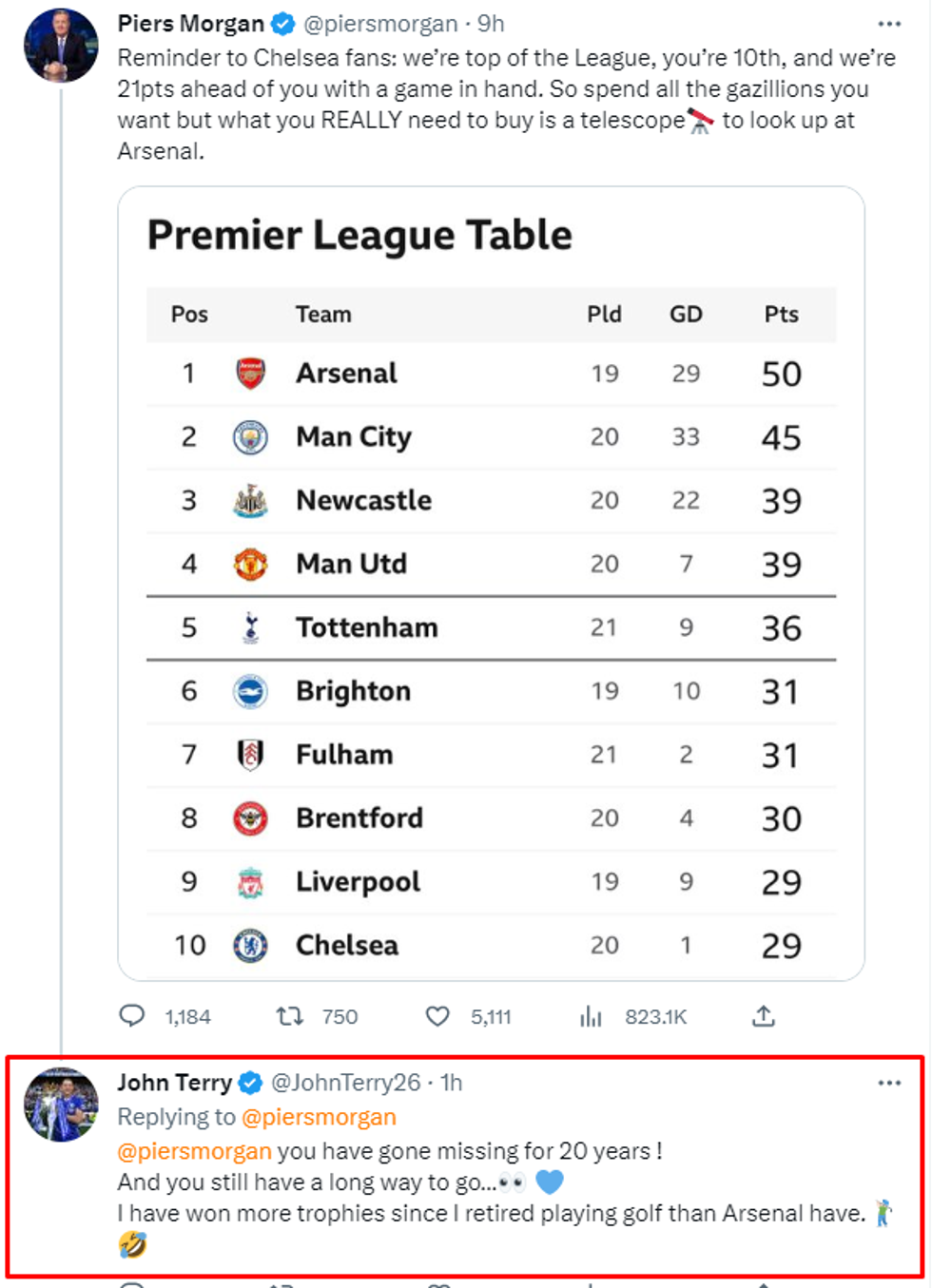The width and height of the screenshot is (932, 1288).
Task: Open John Terry's display name link
Action: 174,1083
